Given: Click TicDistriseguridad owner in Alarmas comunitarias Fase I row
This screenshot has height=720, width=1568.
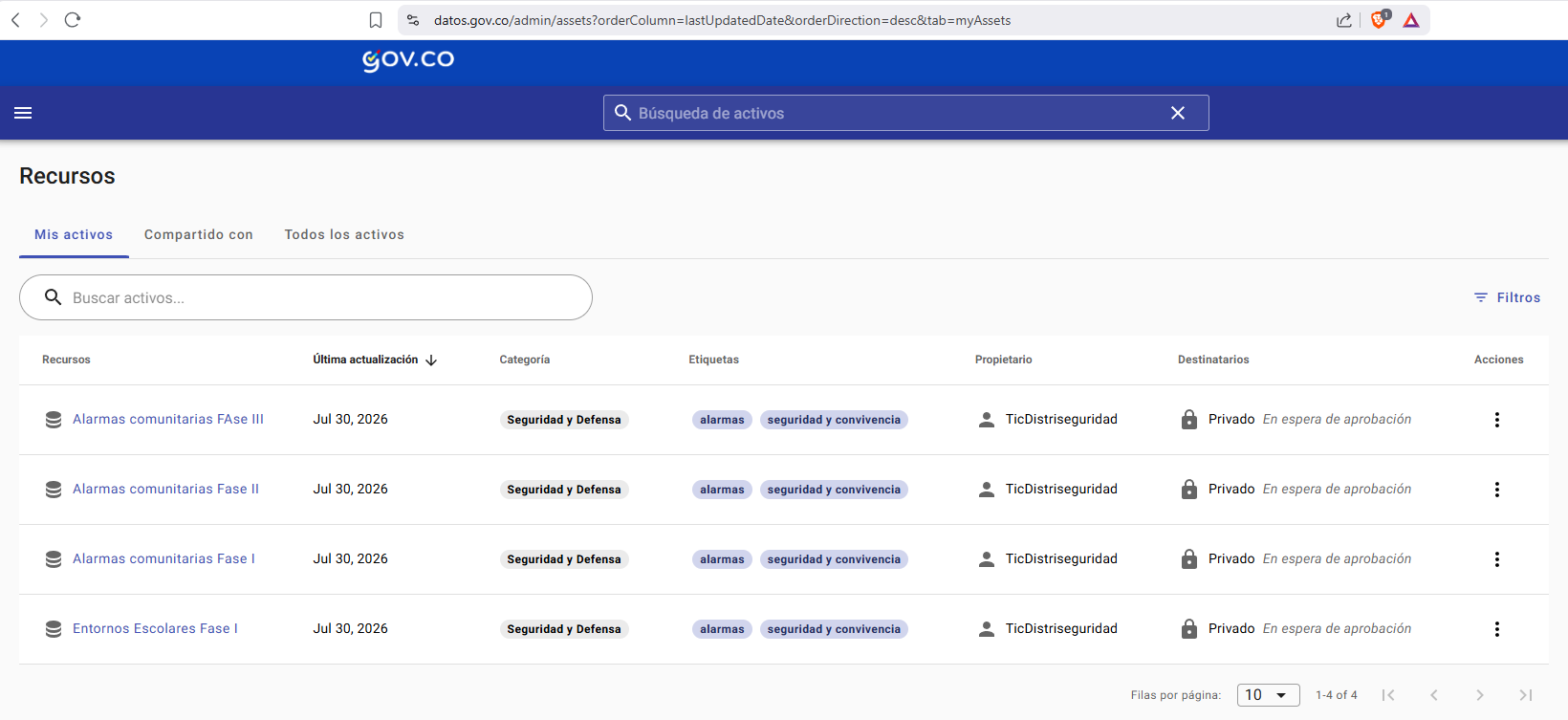Looking at the screenshot, I should 1061,558.
